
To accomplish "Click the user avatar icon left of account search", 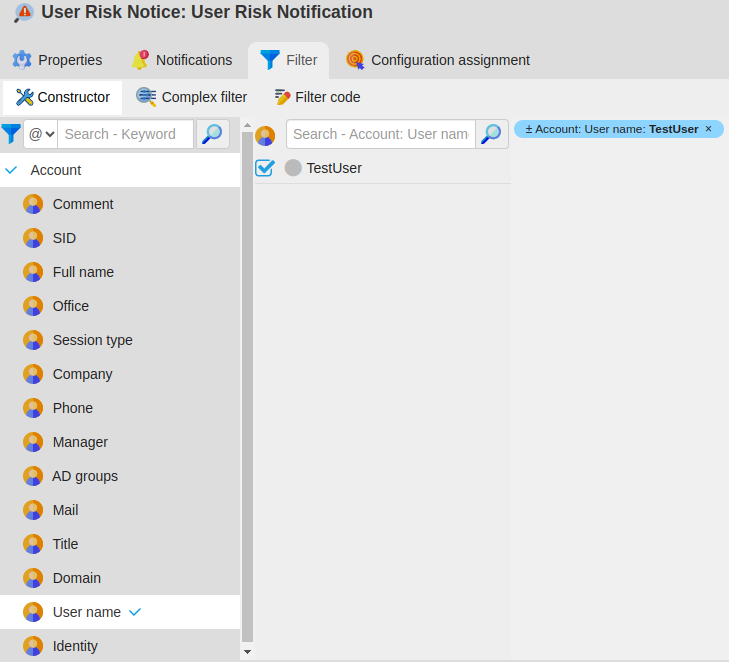I will tap(265, 135).
